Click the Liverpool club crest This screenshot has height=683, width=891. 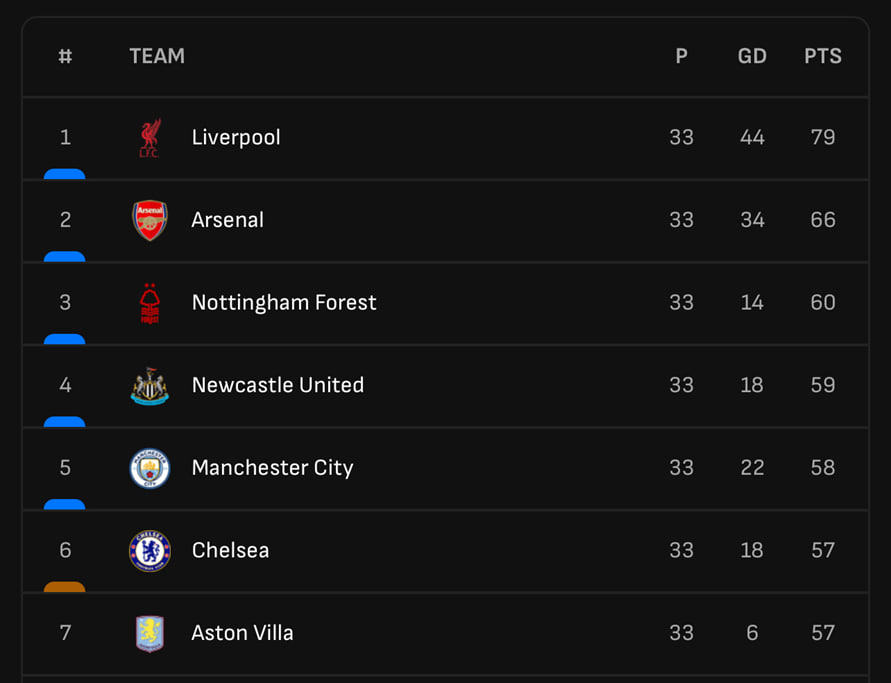pyautogui.click(x=150, y=138)
